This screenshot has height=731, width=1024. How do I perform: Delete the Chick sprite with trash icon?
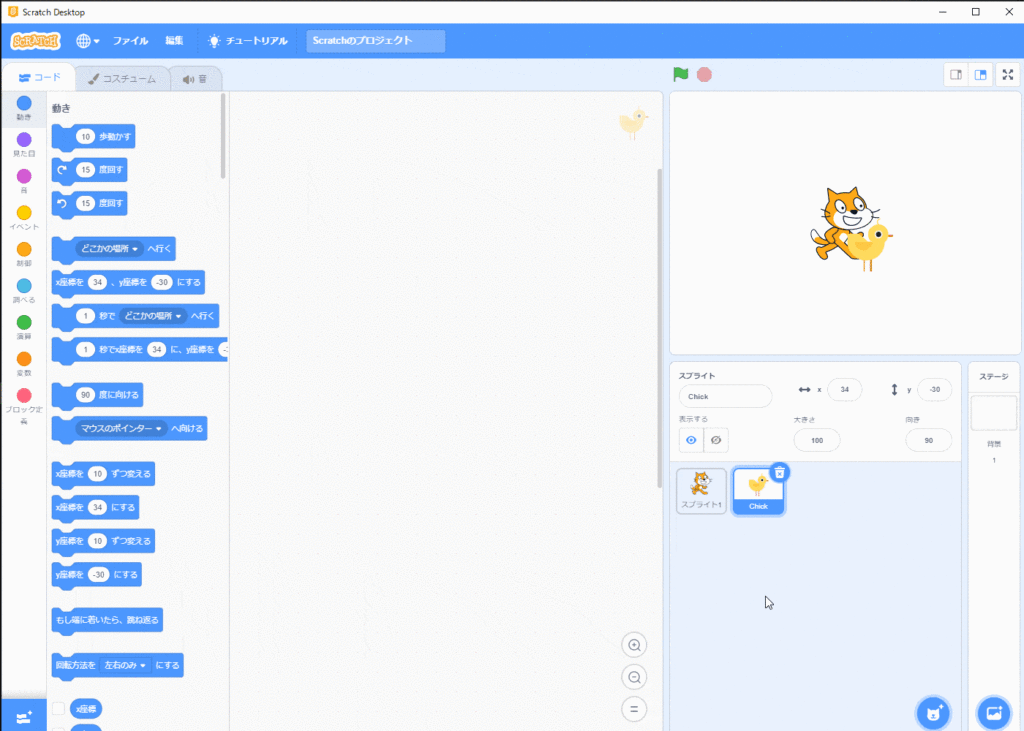point(779,472)
